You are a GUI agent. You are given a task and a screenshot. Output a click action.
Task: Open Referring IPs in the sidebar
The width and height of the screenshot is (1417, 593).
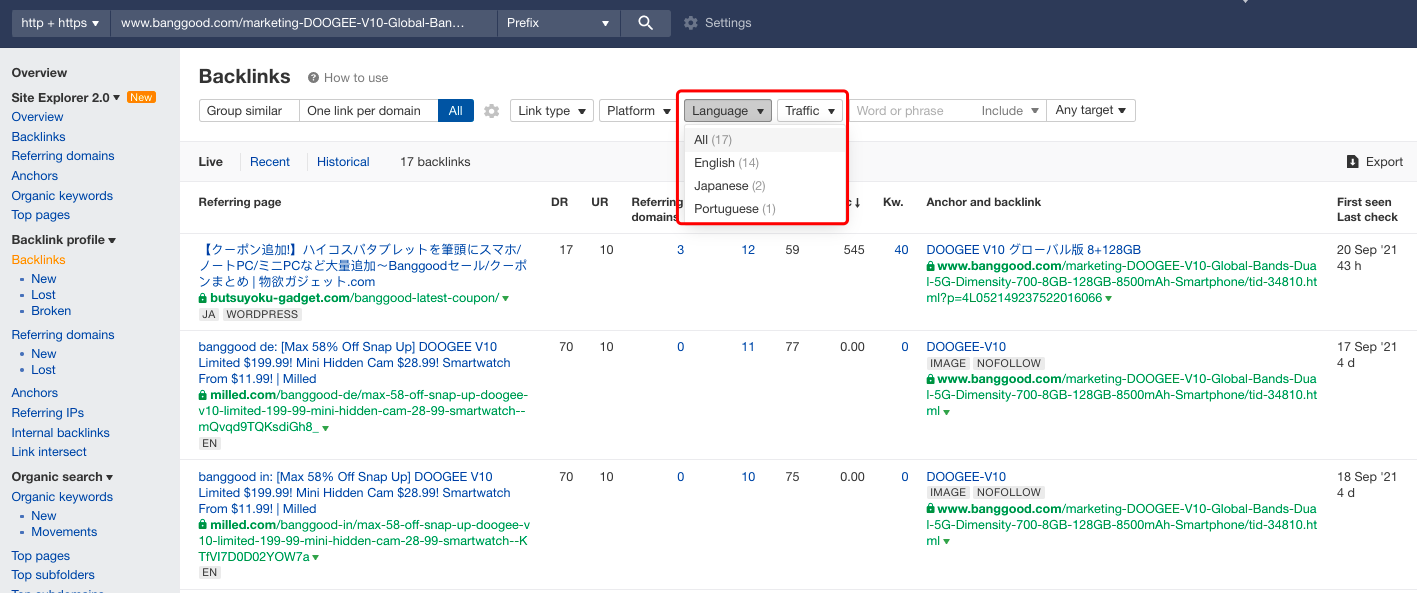pos(48,413)
